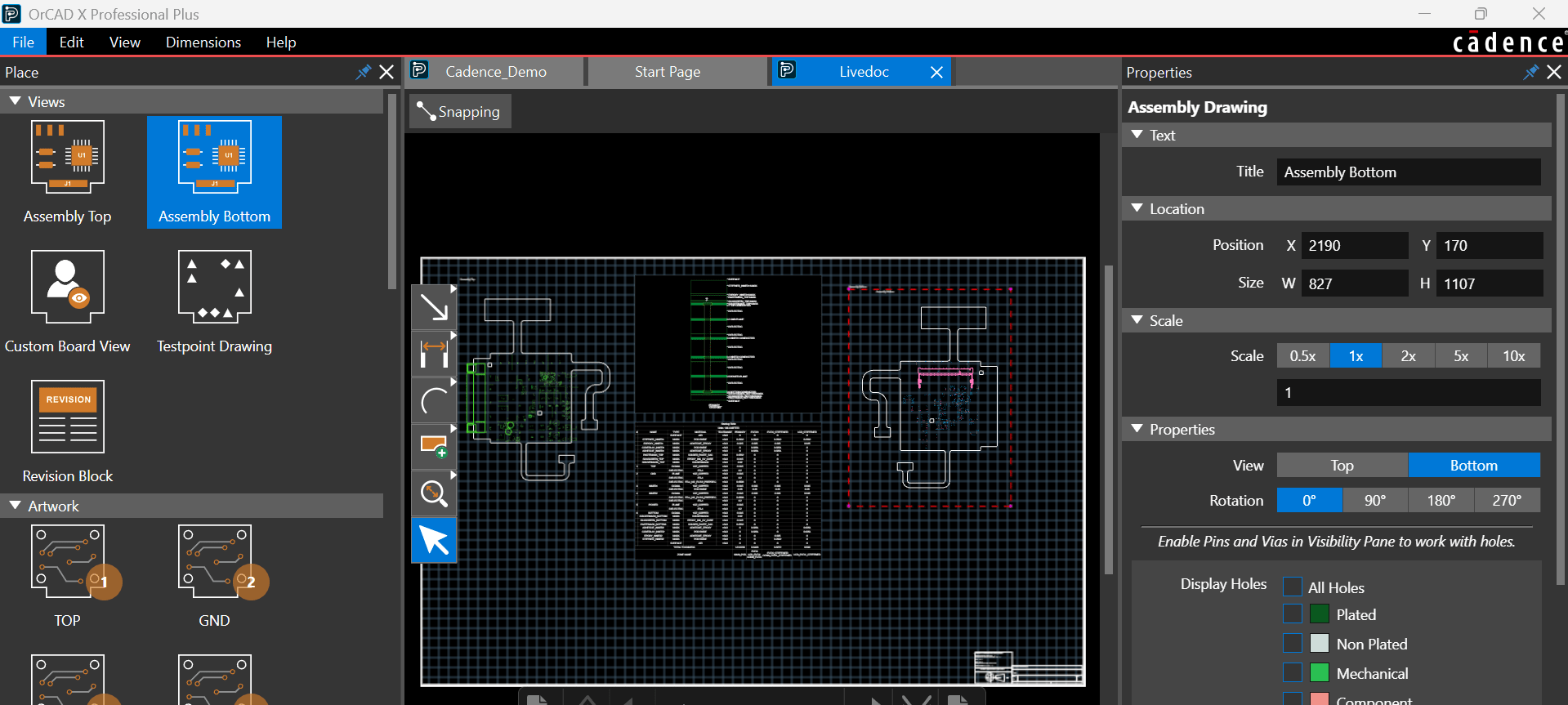1568x705 pixels.
Task: Activate the linear dimension tool
Action: pyautogui.click(x=434, y=354)
